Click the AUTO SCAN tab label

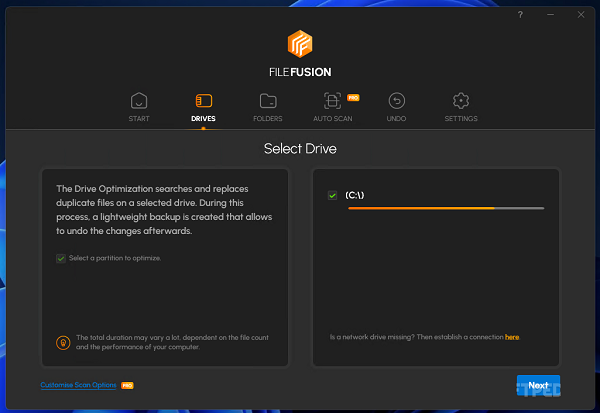point(333,119)
